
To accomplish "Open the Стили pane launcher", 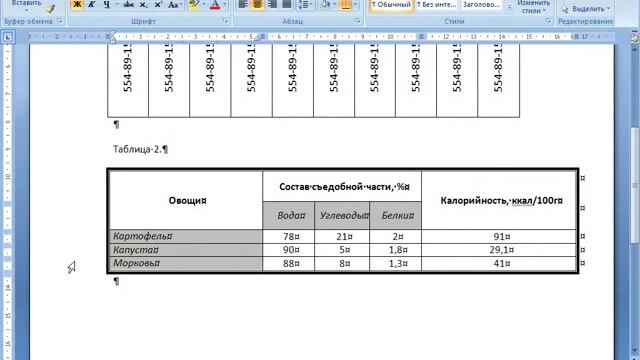I will [x=549, y=21].
